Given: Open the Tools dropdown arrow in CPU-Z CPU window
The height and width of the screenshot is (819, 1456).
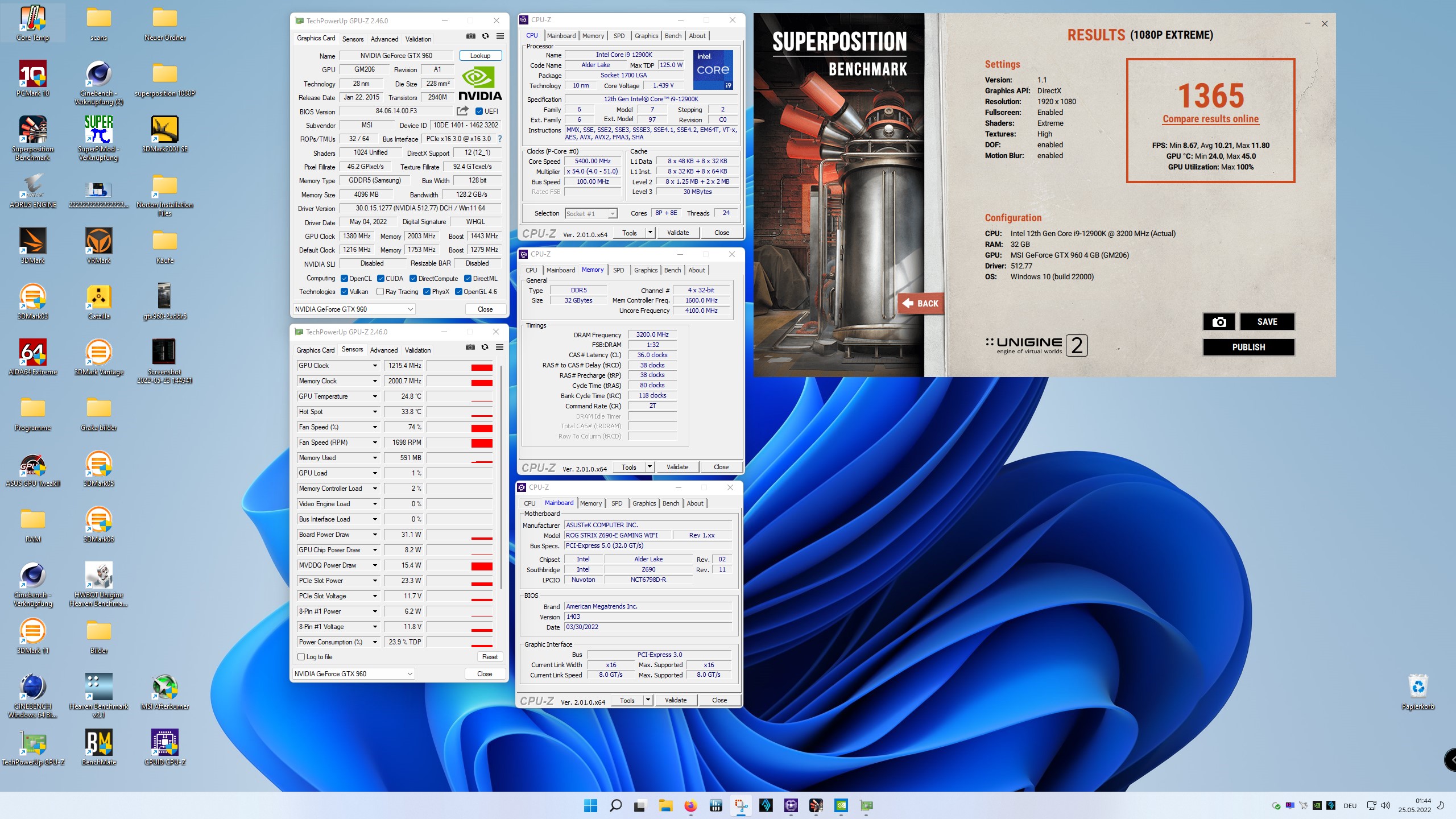Looking at the screenshot, I should [x=650, y=233].
